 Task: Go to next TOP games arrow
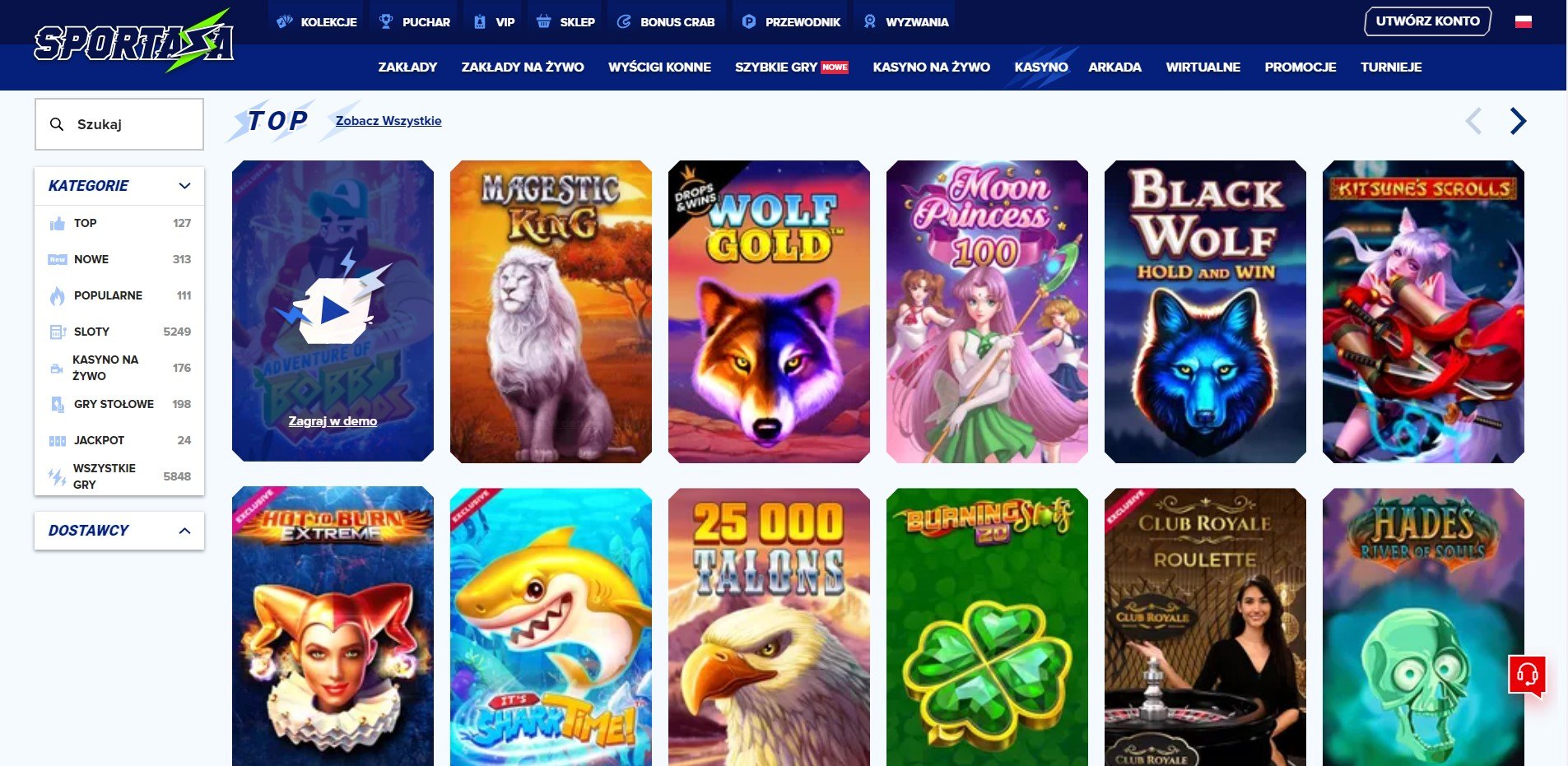pyautogui.click(x=1518, y=121)
